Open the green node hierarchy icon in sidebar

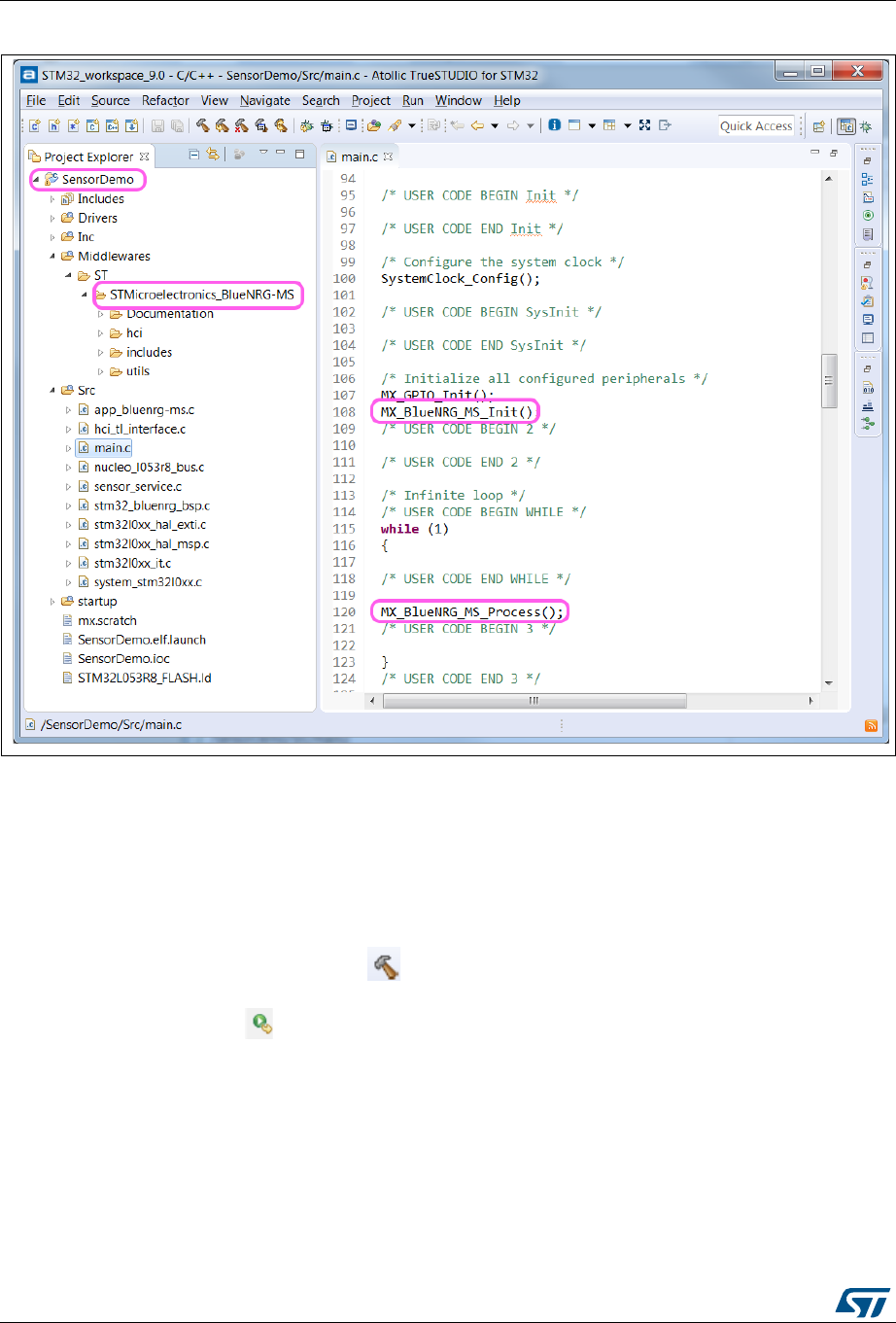click(x=867, y=424)
